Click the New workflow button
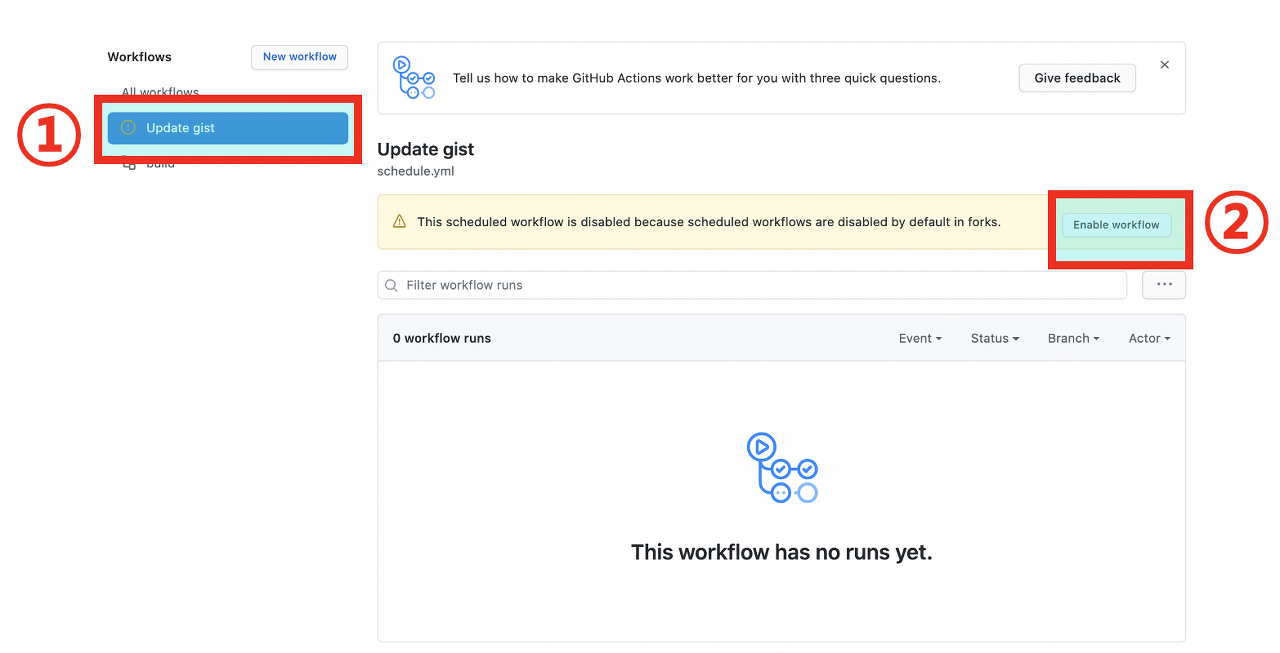 [299, 57]
